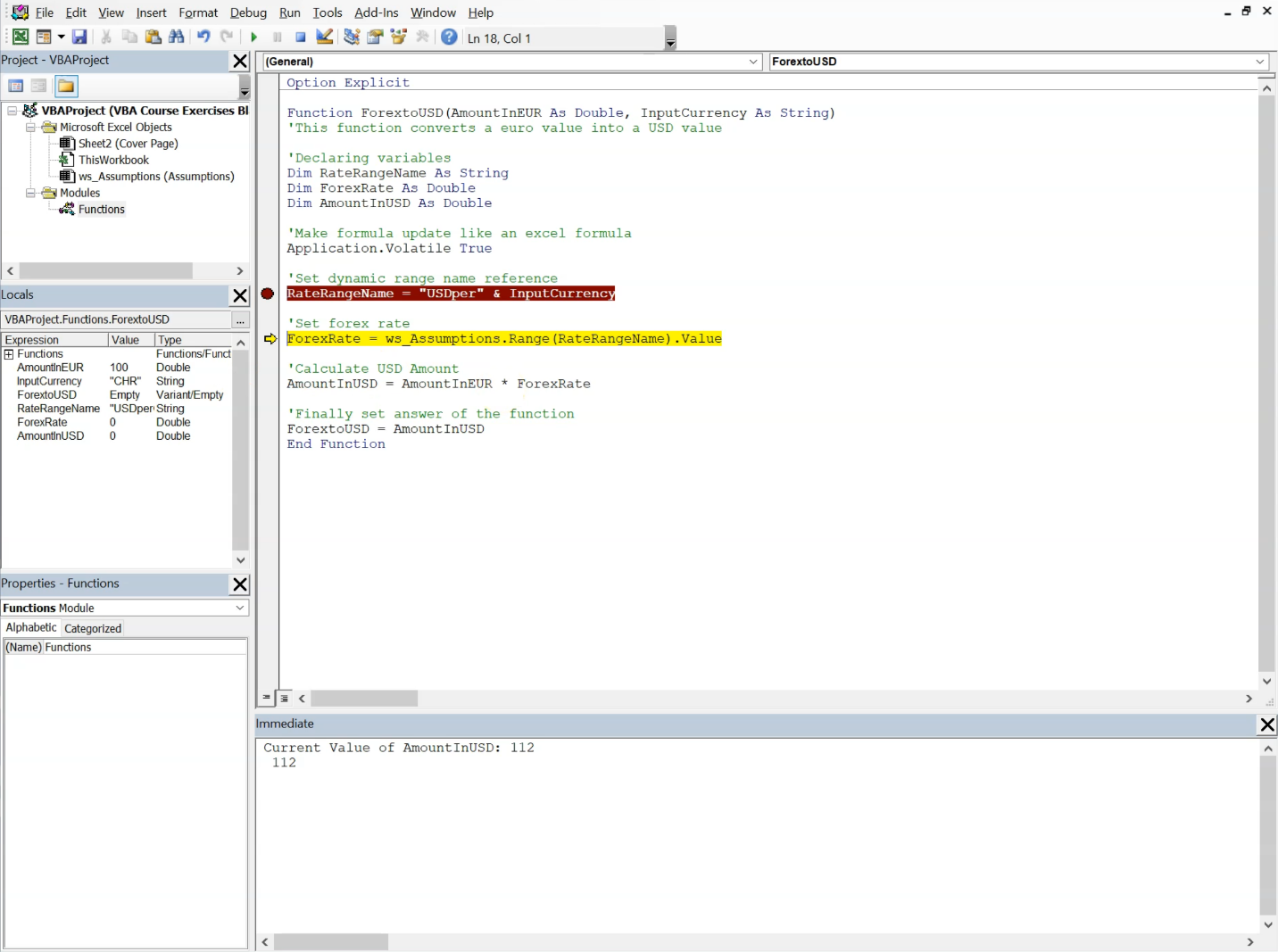Click the View Microsoft Excel icon

point(20,37)
